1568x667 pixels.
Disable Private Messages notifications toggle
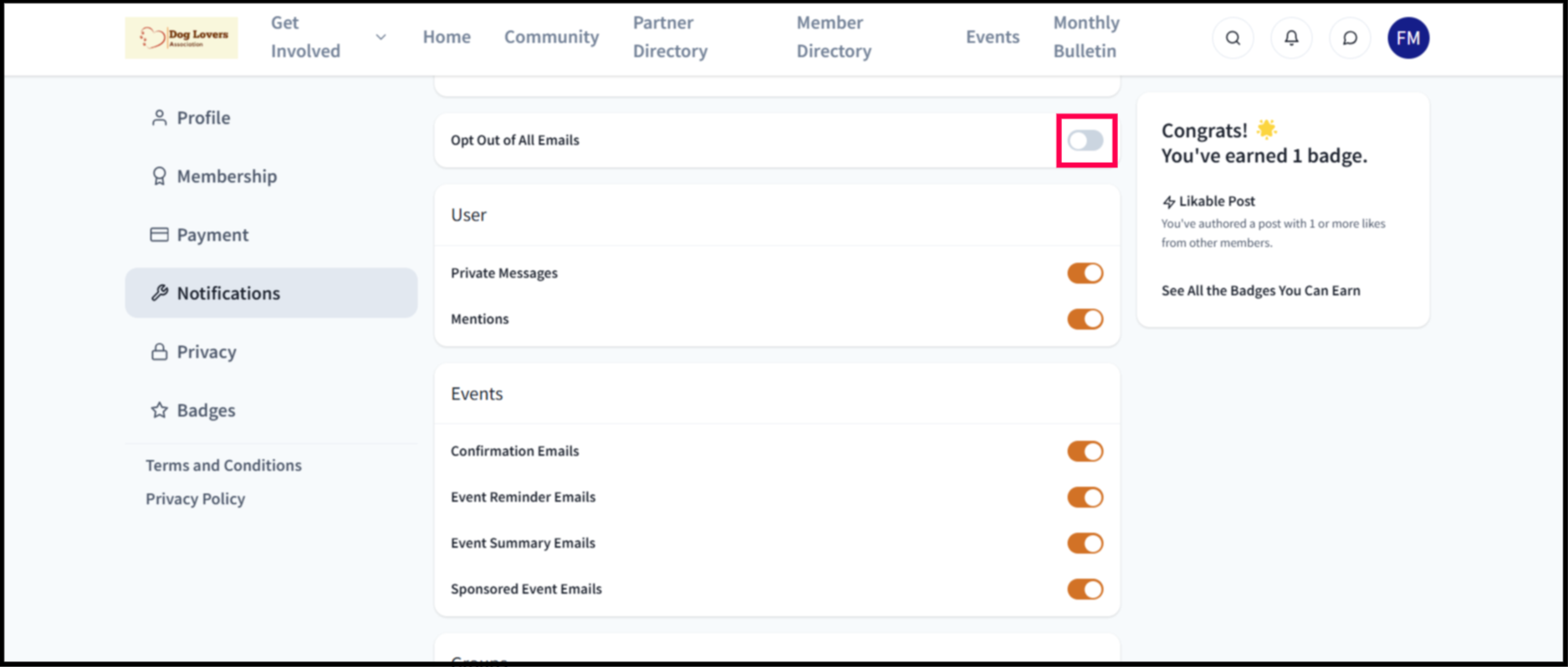(1085, 273)
